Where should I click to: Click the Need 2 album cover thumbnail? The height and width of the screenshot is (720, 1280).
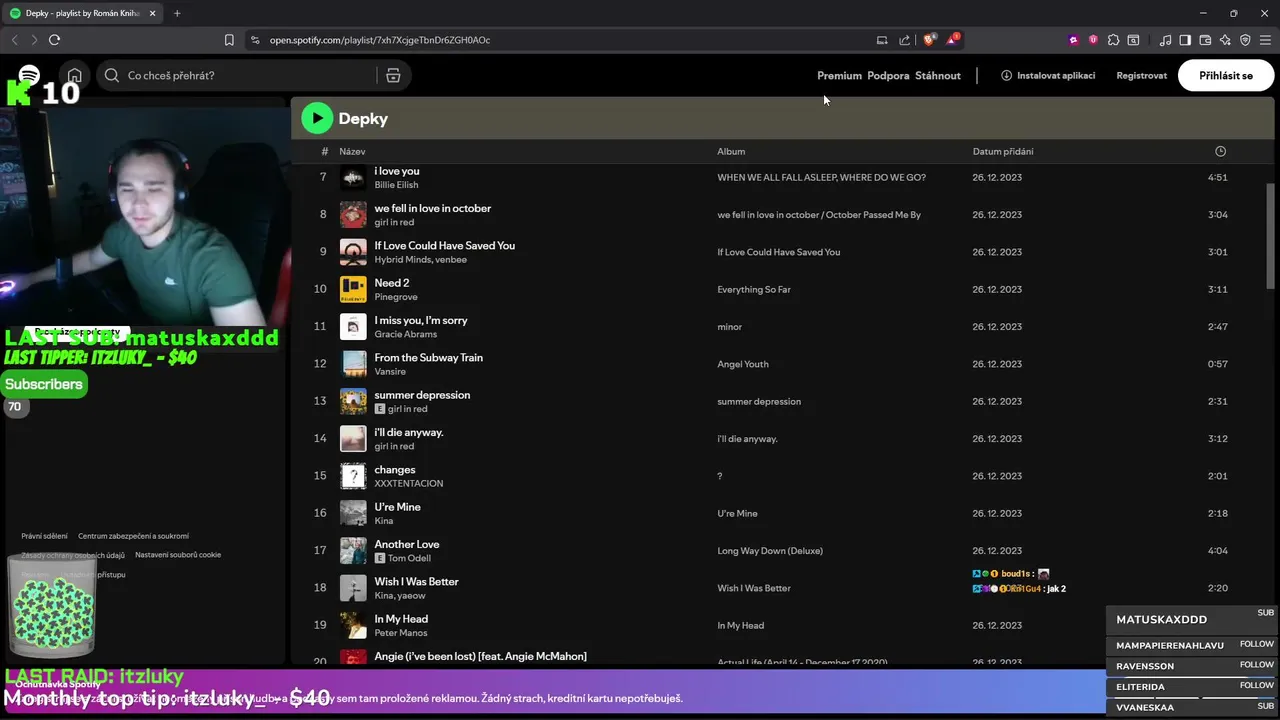[353, 289]
